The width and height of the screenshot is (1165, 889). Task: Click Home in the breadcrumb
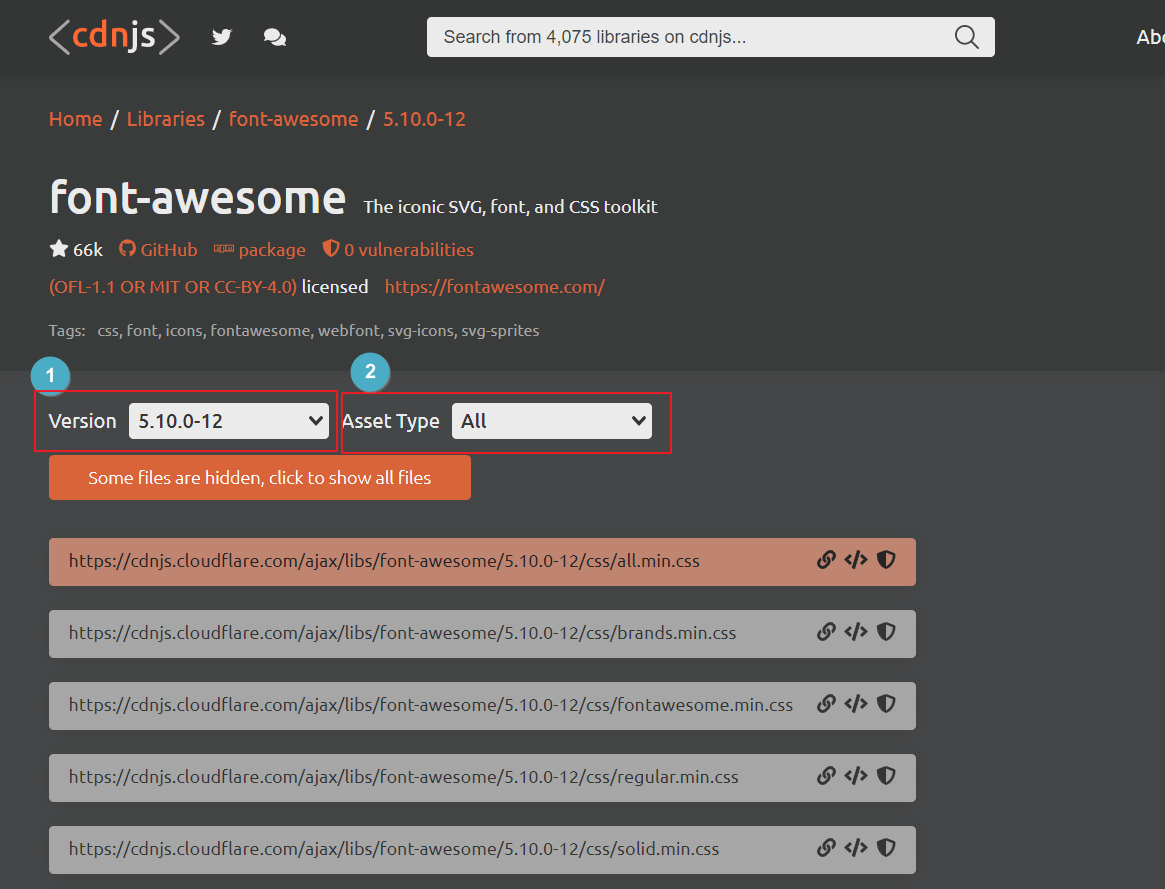76,120
